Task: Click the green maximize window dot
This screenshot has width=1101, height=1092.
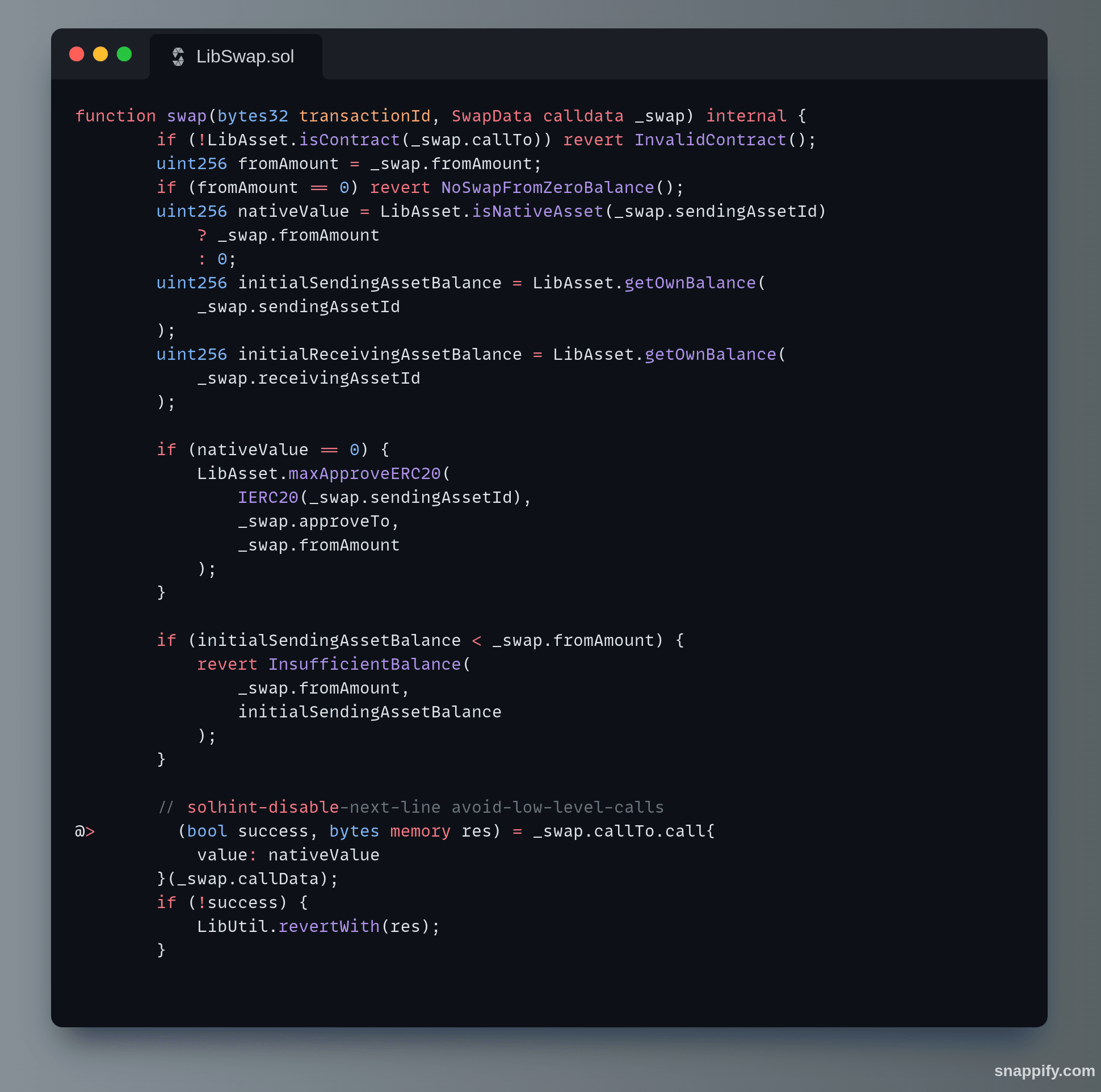Action: coord(124,54)
